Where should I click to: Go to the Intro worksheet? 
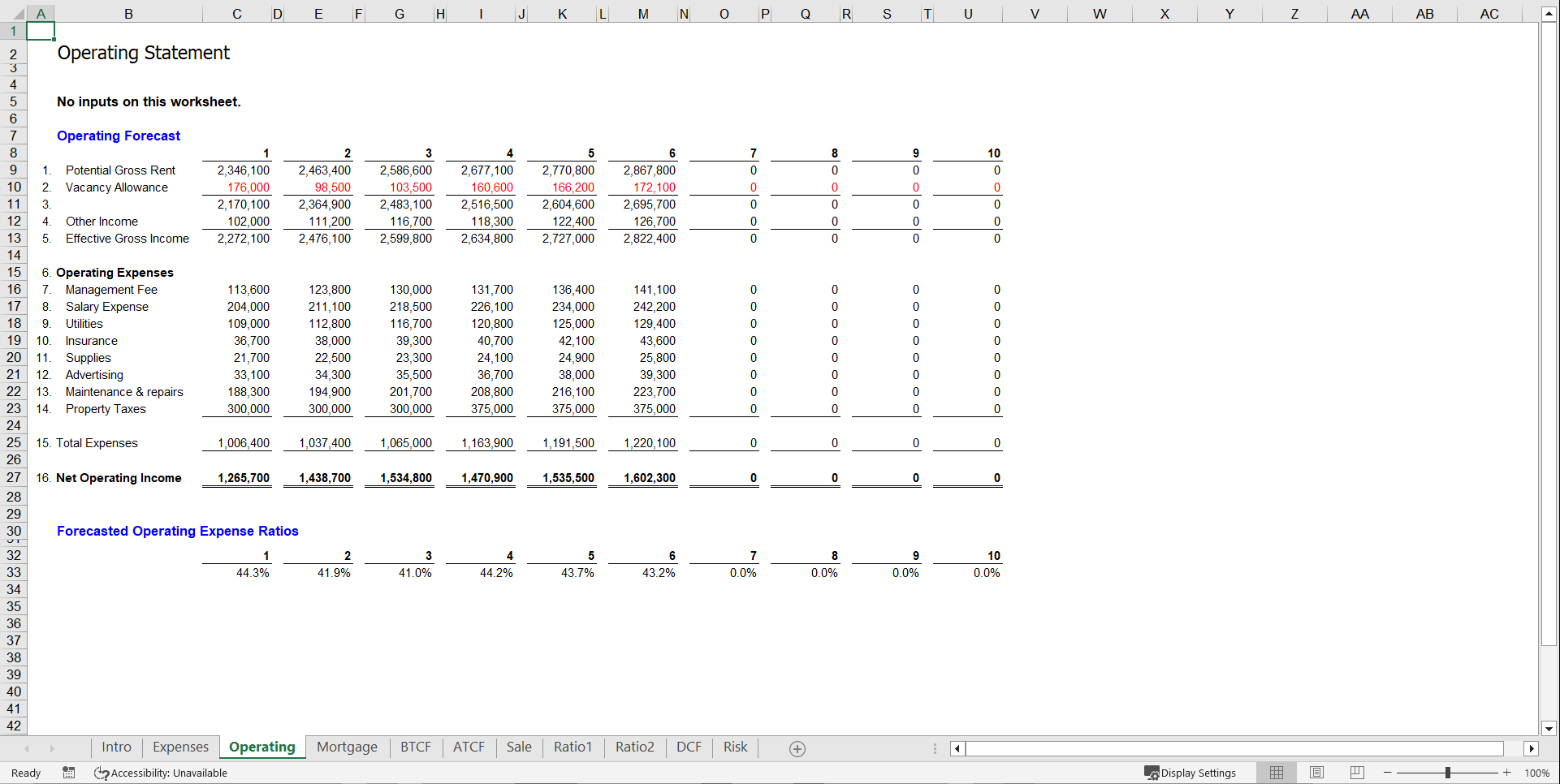tap(115, 747)
